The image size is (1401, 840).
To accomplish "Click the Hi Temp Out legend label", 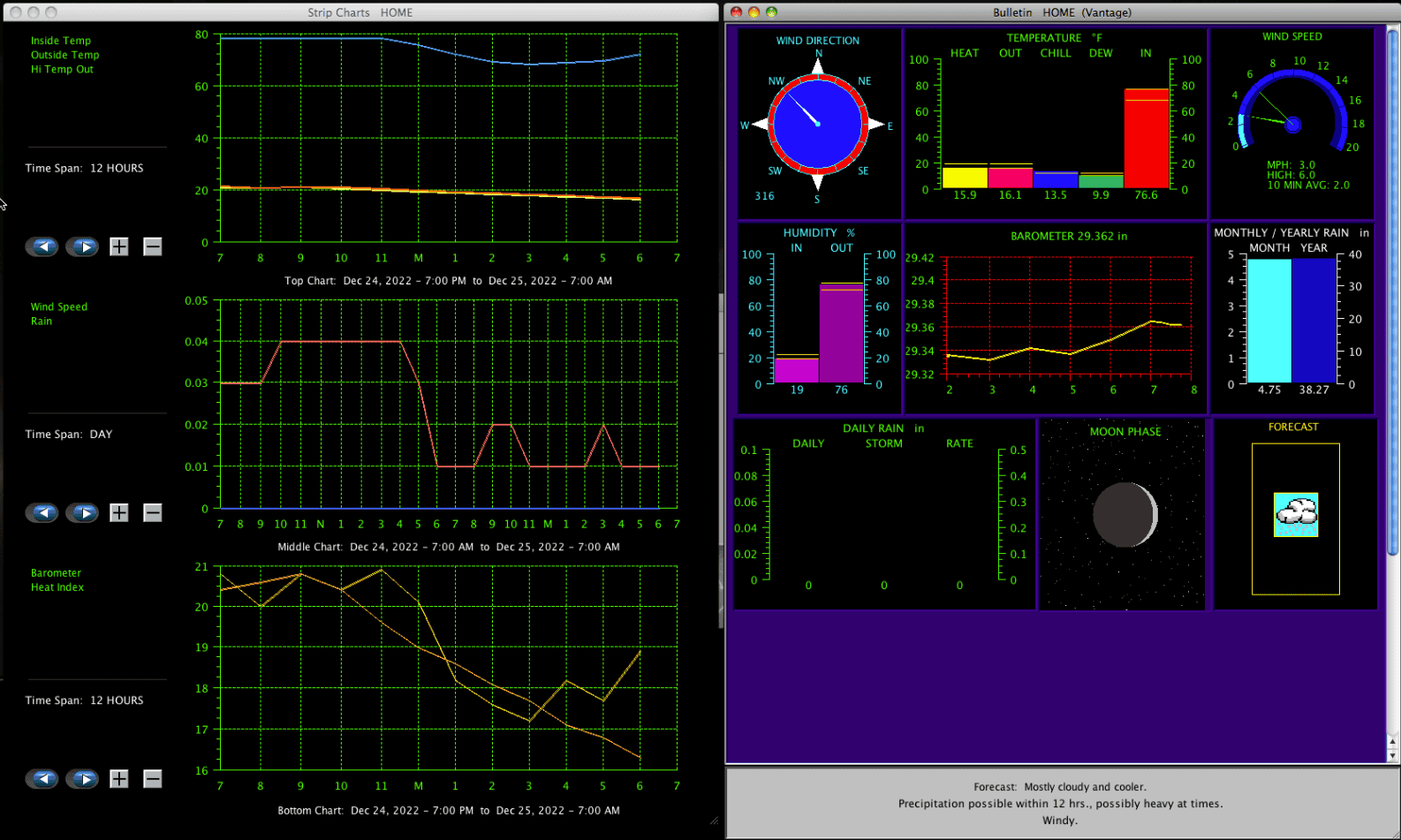I will point(62,69).
